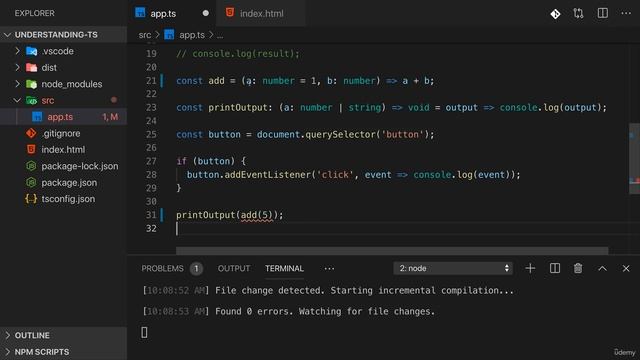
Task: Click the modified dot beside src folder
Action: point(114,100)
